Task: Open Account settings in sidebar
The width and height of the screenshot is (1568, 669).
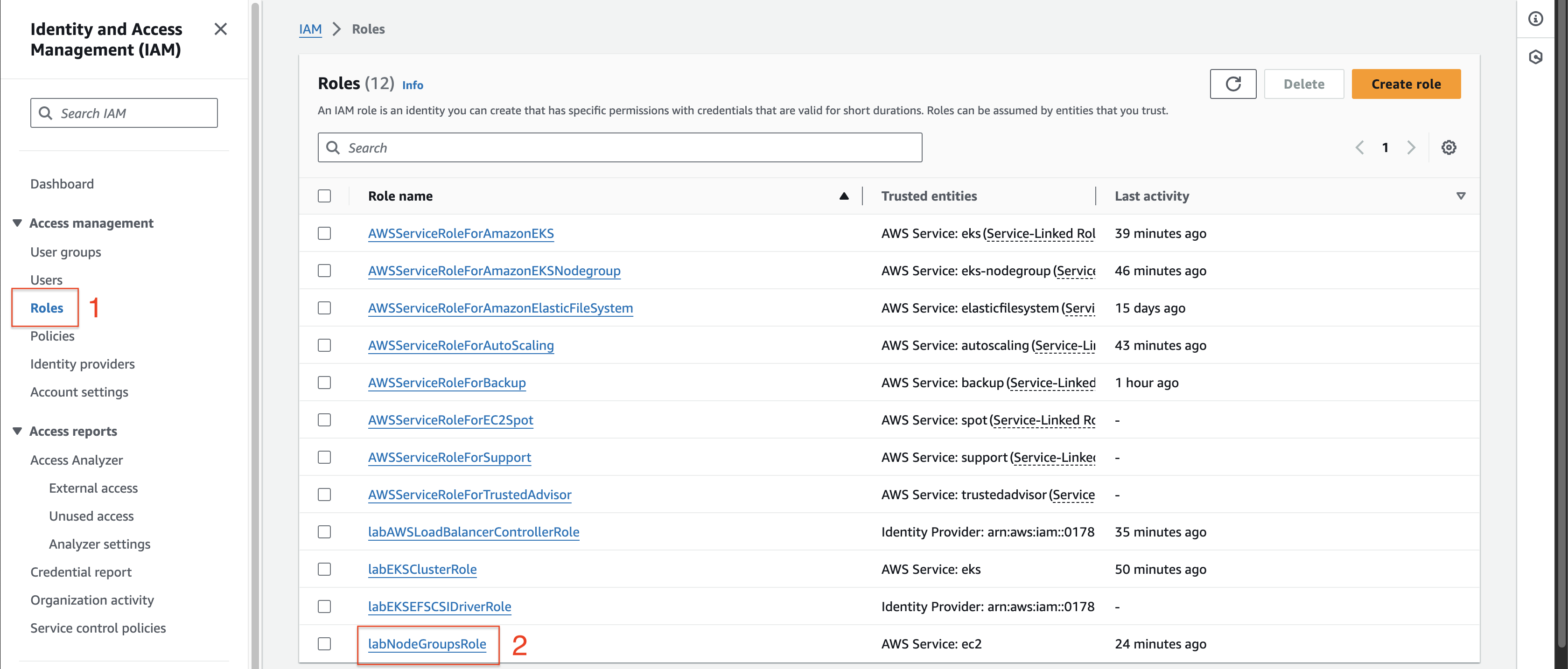Action: tap(79, 392)
